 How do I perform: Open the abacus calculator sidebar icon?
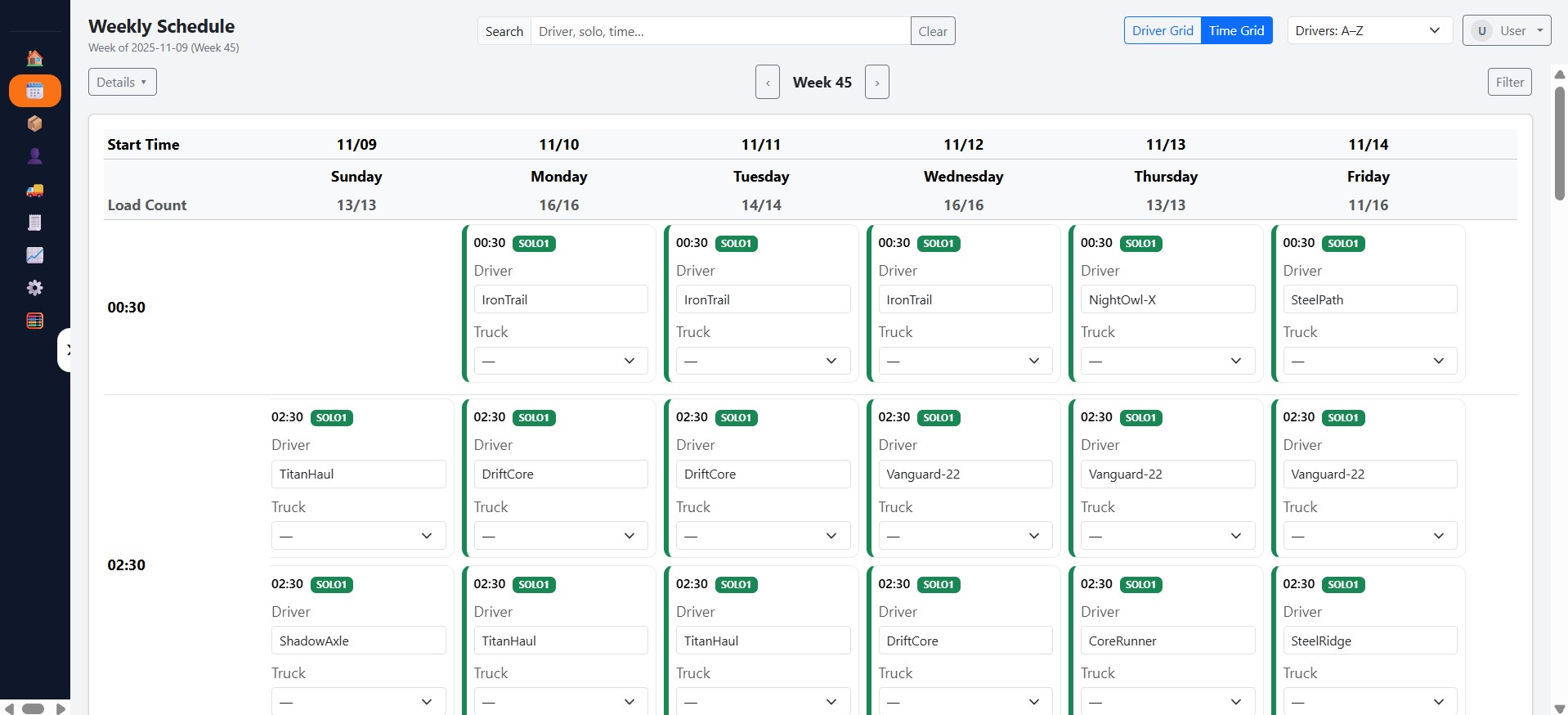point(34,321)
